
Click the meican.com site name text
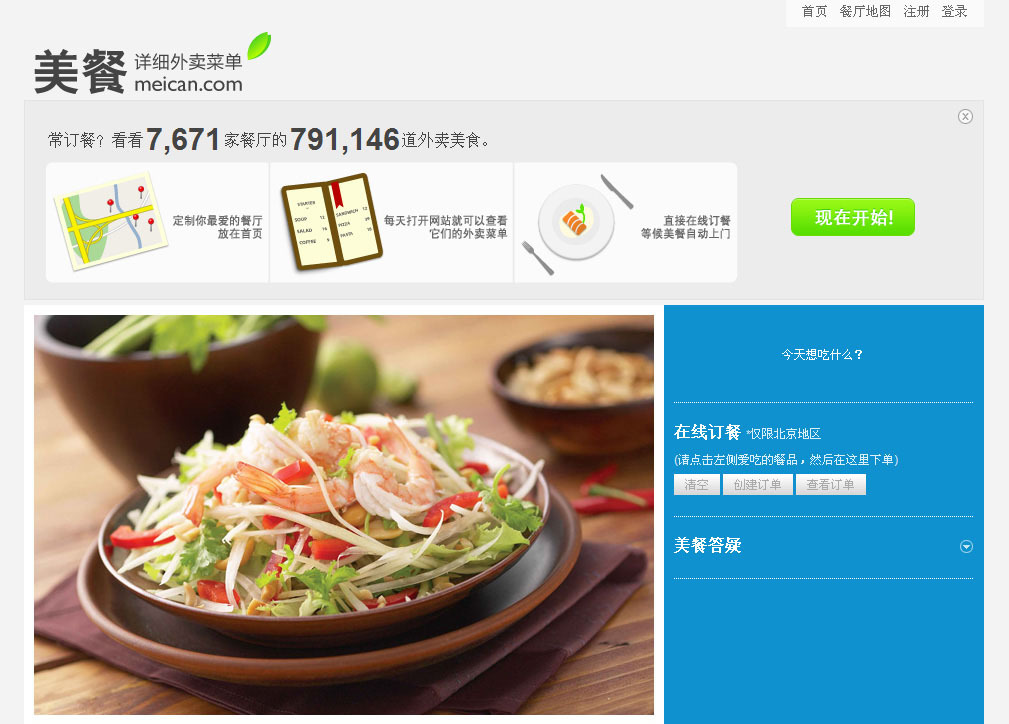point(189,84)
